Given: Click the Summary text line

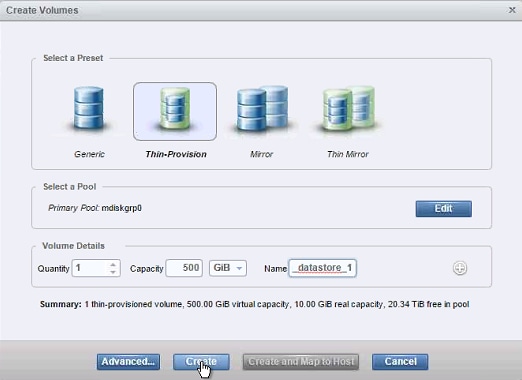Looking at the screenshot, I should (254, 304).
